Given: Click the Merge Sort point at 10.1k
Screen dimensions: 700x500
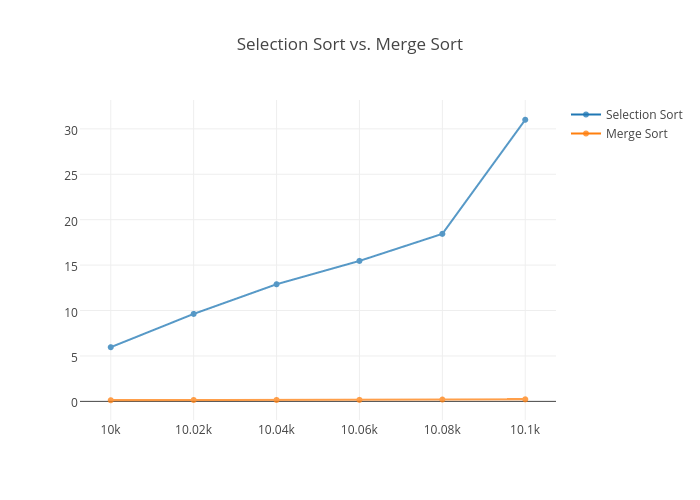Looking at the screenshot, I should pos(525,399).
